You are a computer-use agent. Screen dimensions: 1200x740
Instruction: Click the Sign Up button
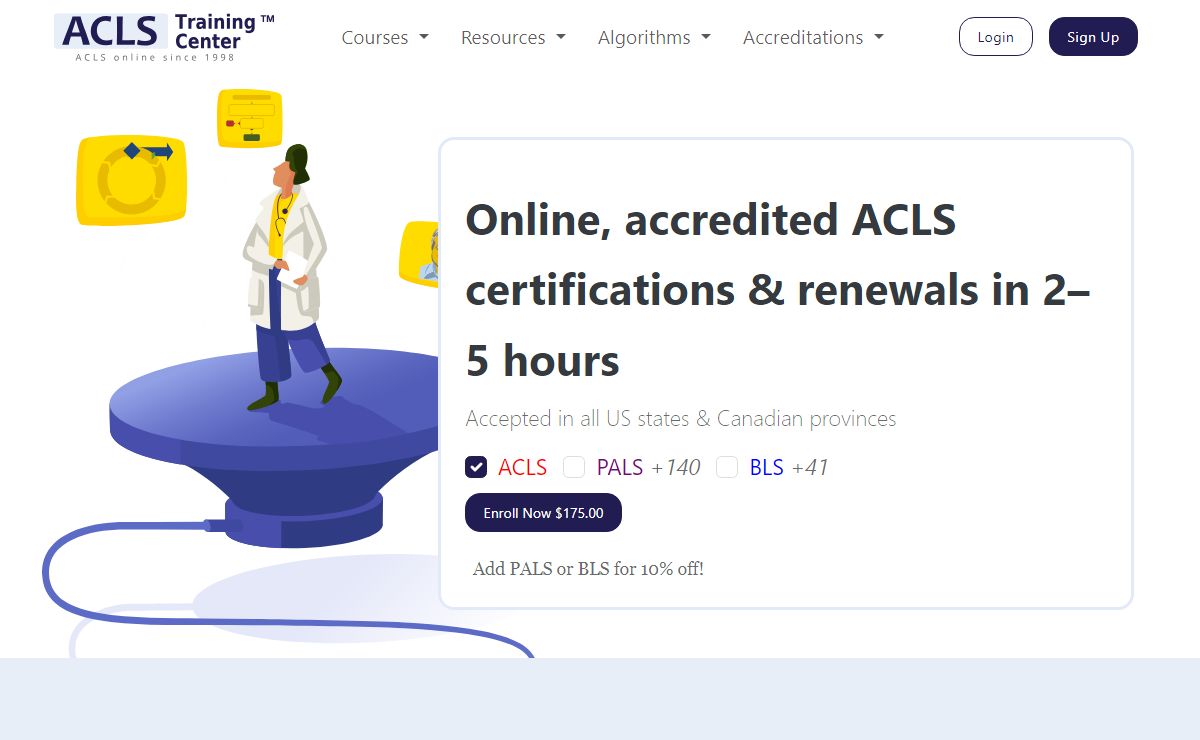(1093, 37)
